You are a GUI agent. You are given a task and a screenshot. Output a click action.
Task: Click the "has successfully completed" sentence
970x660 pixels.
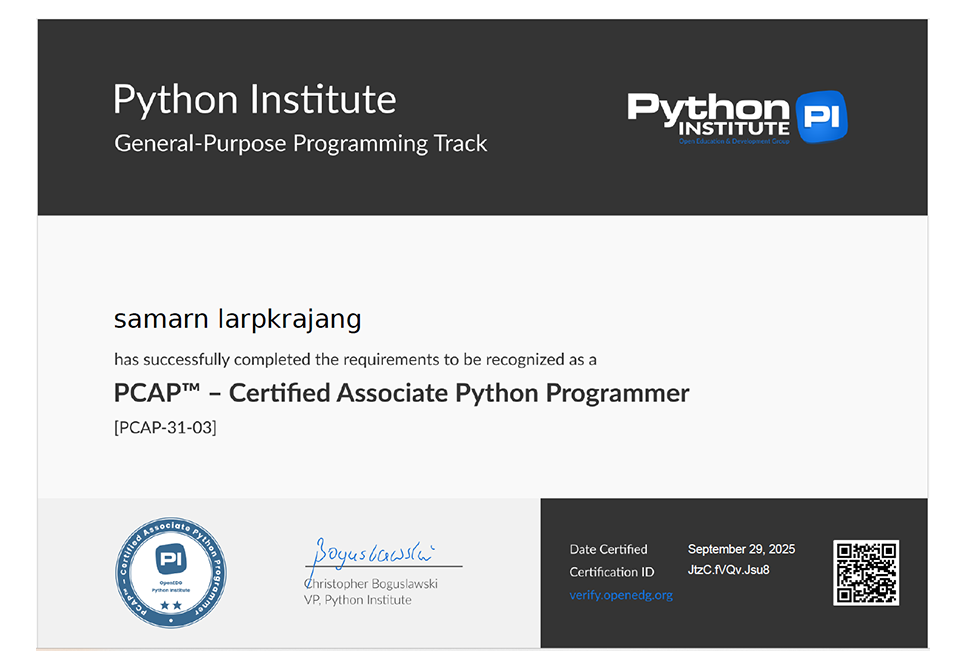[x=355, y=358]
